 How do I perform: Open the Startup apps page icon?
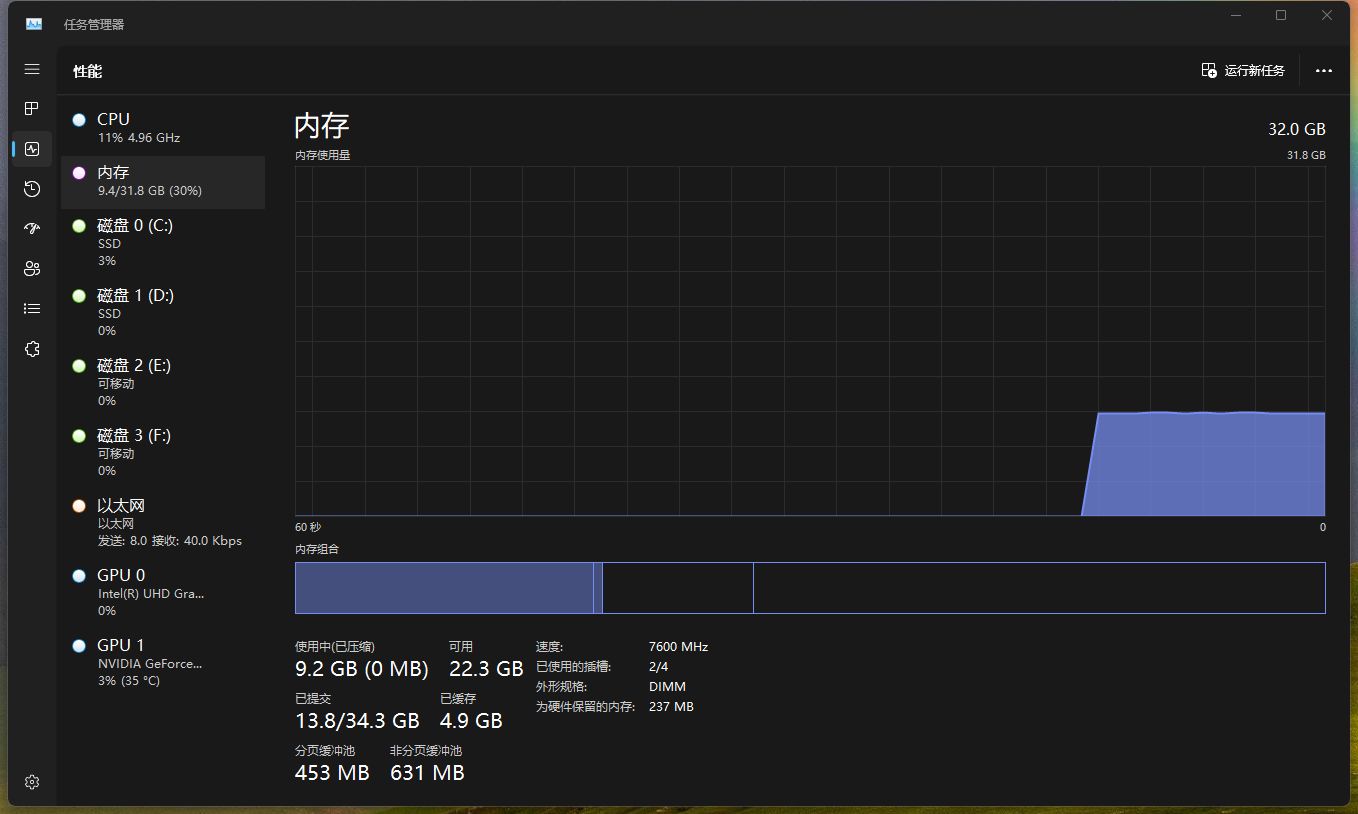(x=32, y=228)
